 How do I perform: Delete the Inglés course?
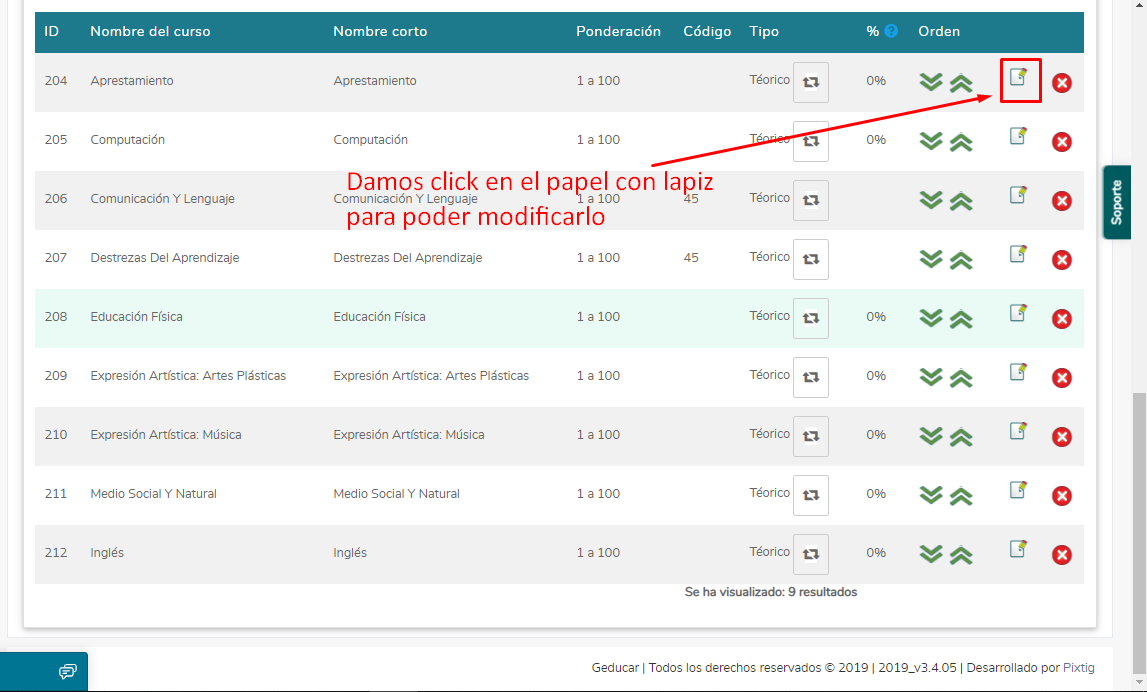(1061, 555)
